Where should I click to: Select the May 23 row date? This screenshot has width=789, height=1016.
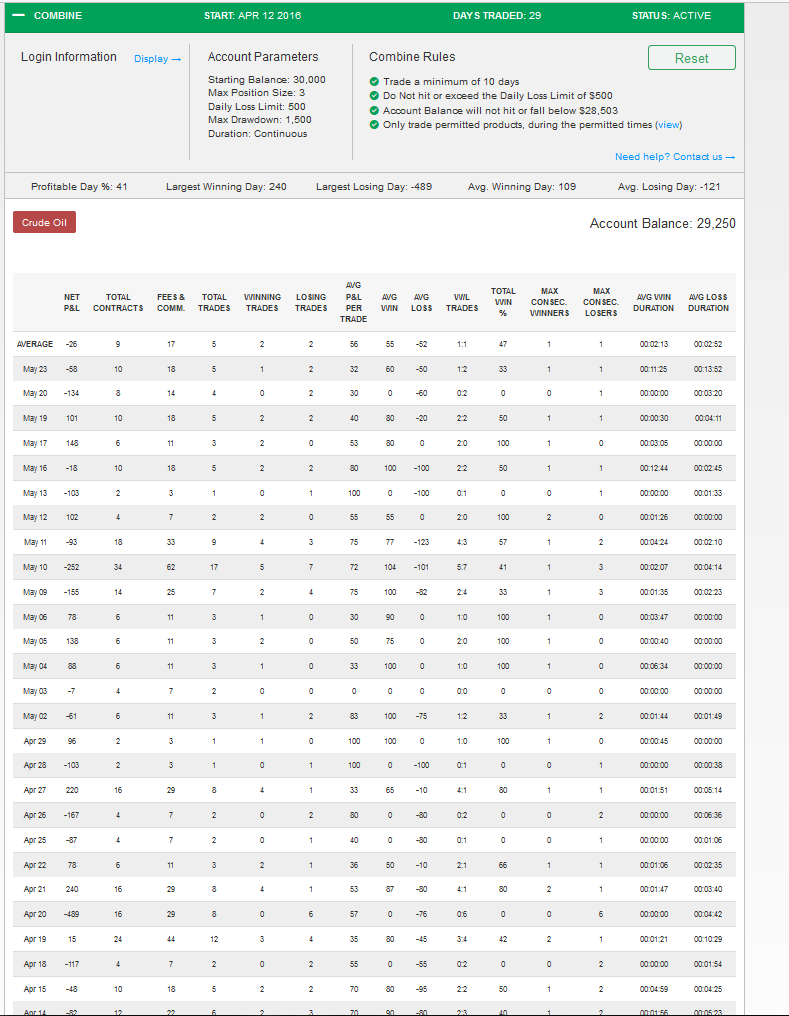(35, 369)
